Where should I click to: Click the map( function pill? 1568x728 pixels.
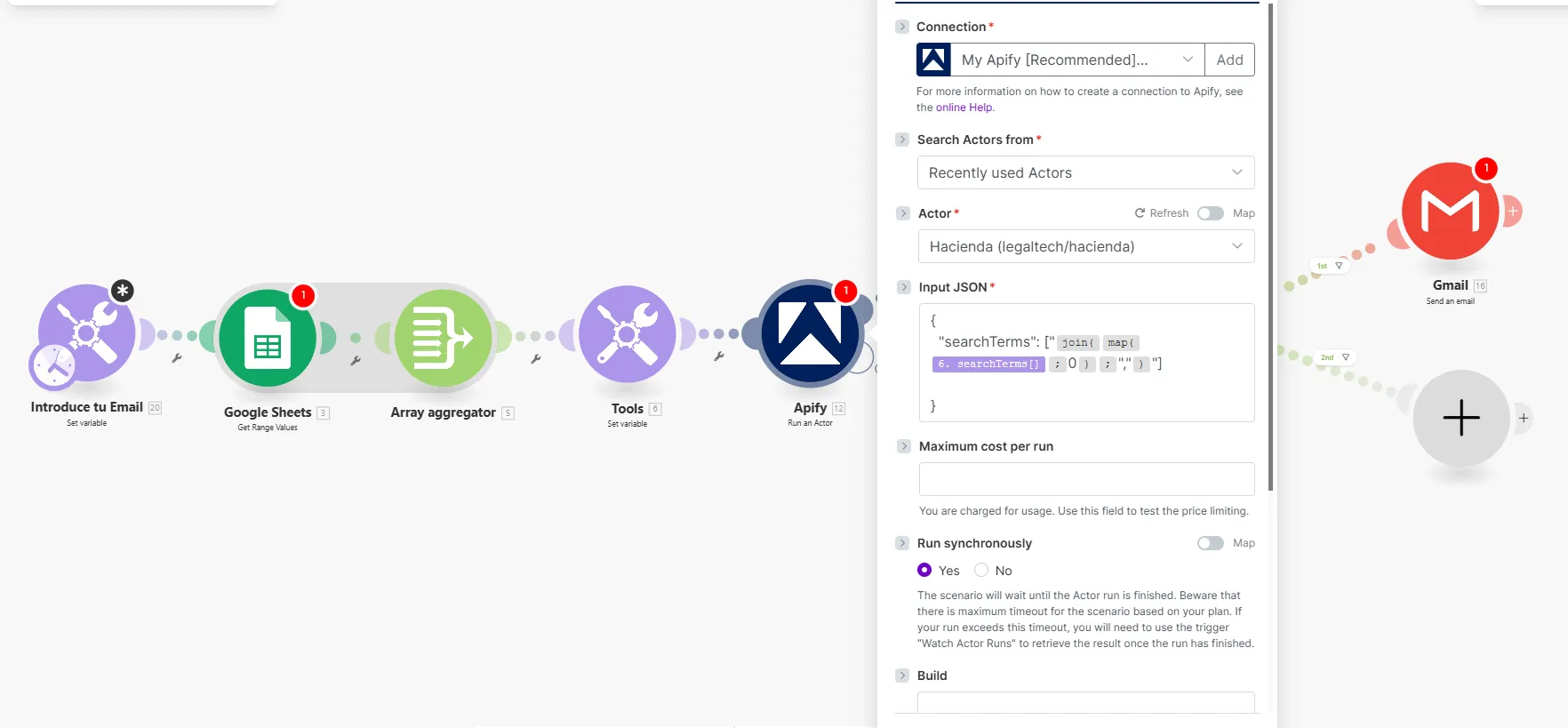(1121, 342)
